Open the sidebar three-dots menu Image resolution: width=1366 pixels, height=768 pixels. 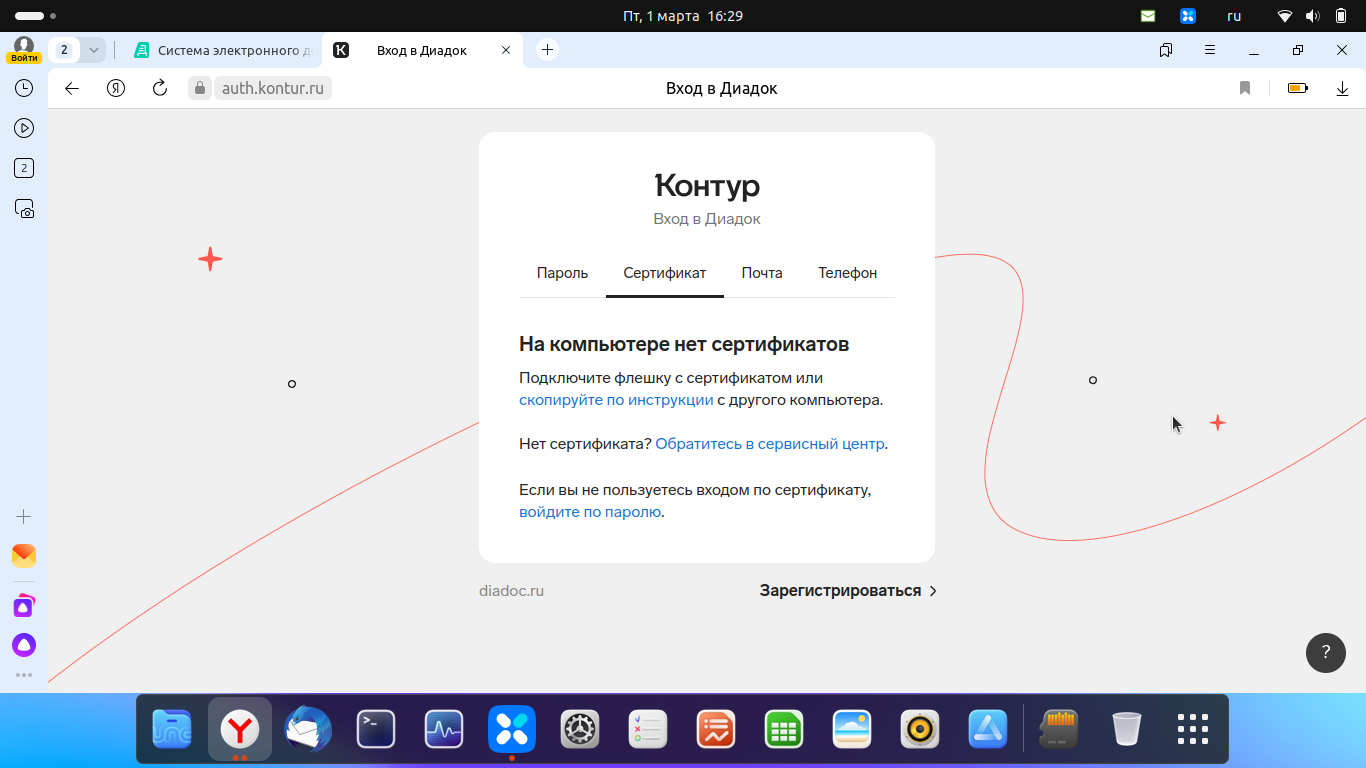24,676
